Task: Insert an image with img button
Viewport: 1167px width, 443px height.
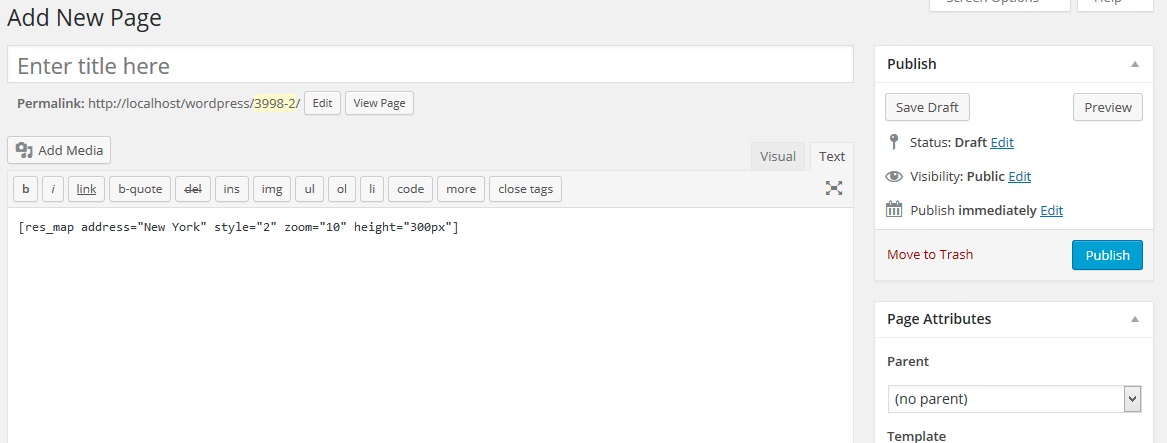Action: tap(271, 188)
